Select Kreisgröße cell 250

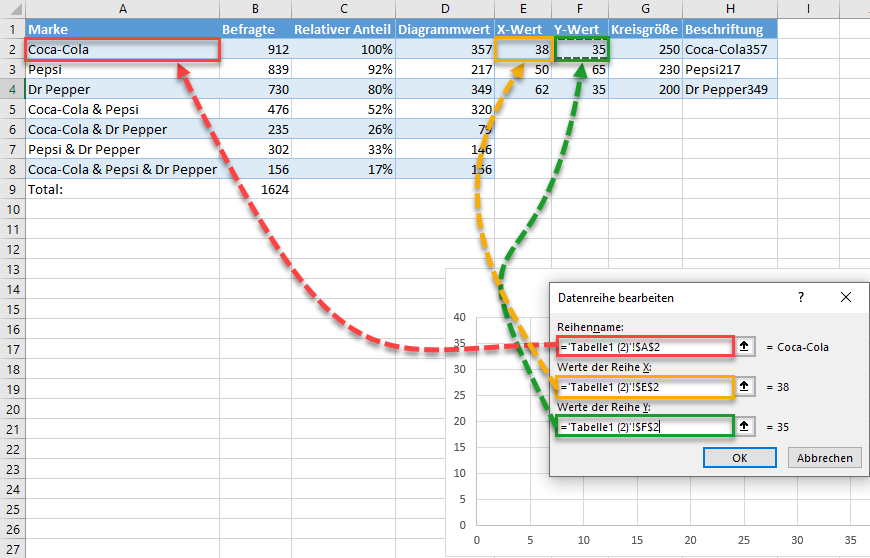(645, 49)
